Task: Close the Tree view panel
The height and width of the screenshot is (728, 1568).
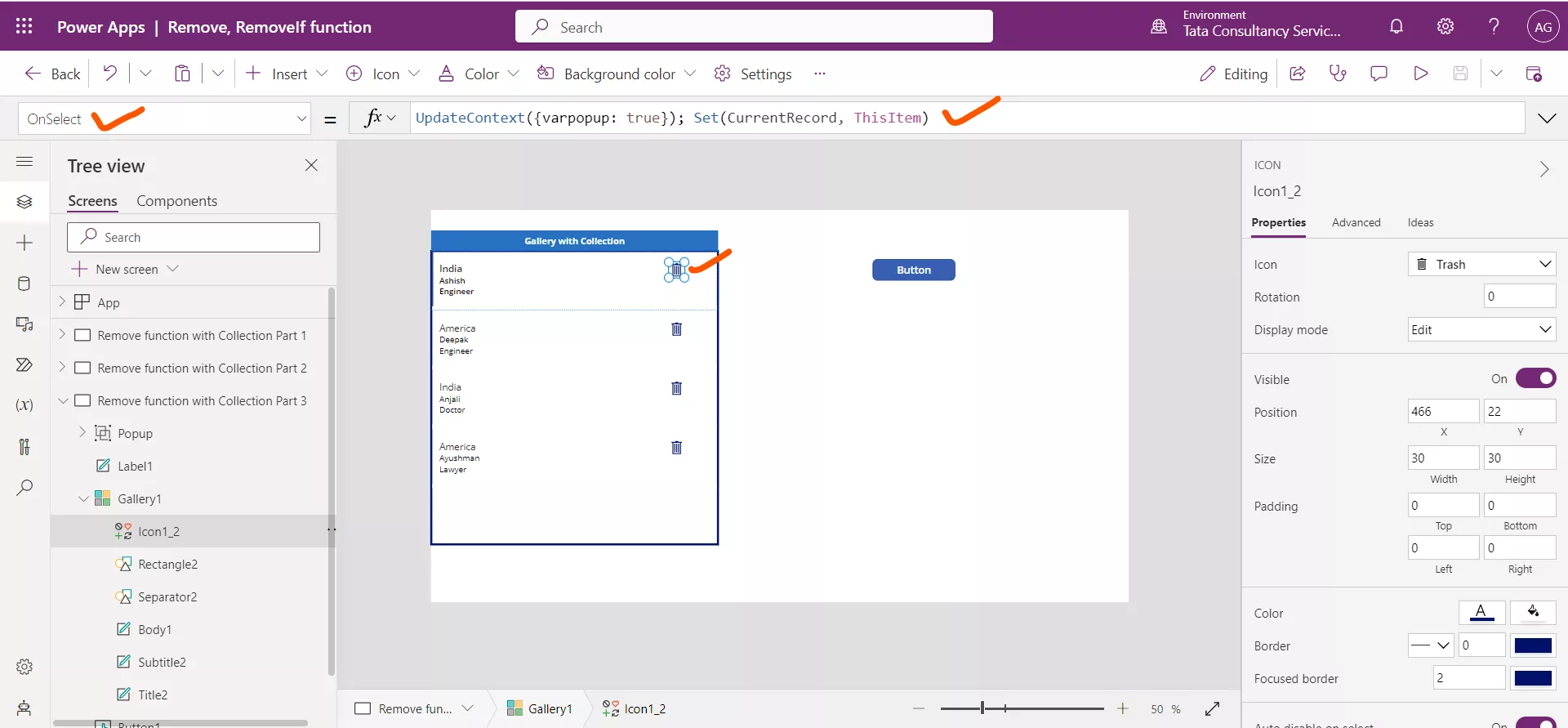Action: 311,165
